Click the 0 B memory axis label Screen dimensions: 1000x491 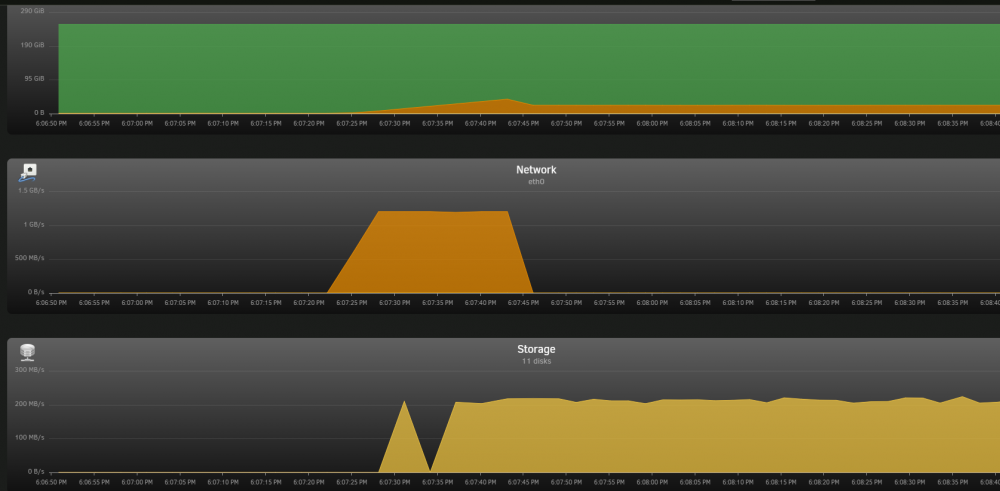(39, 113)
